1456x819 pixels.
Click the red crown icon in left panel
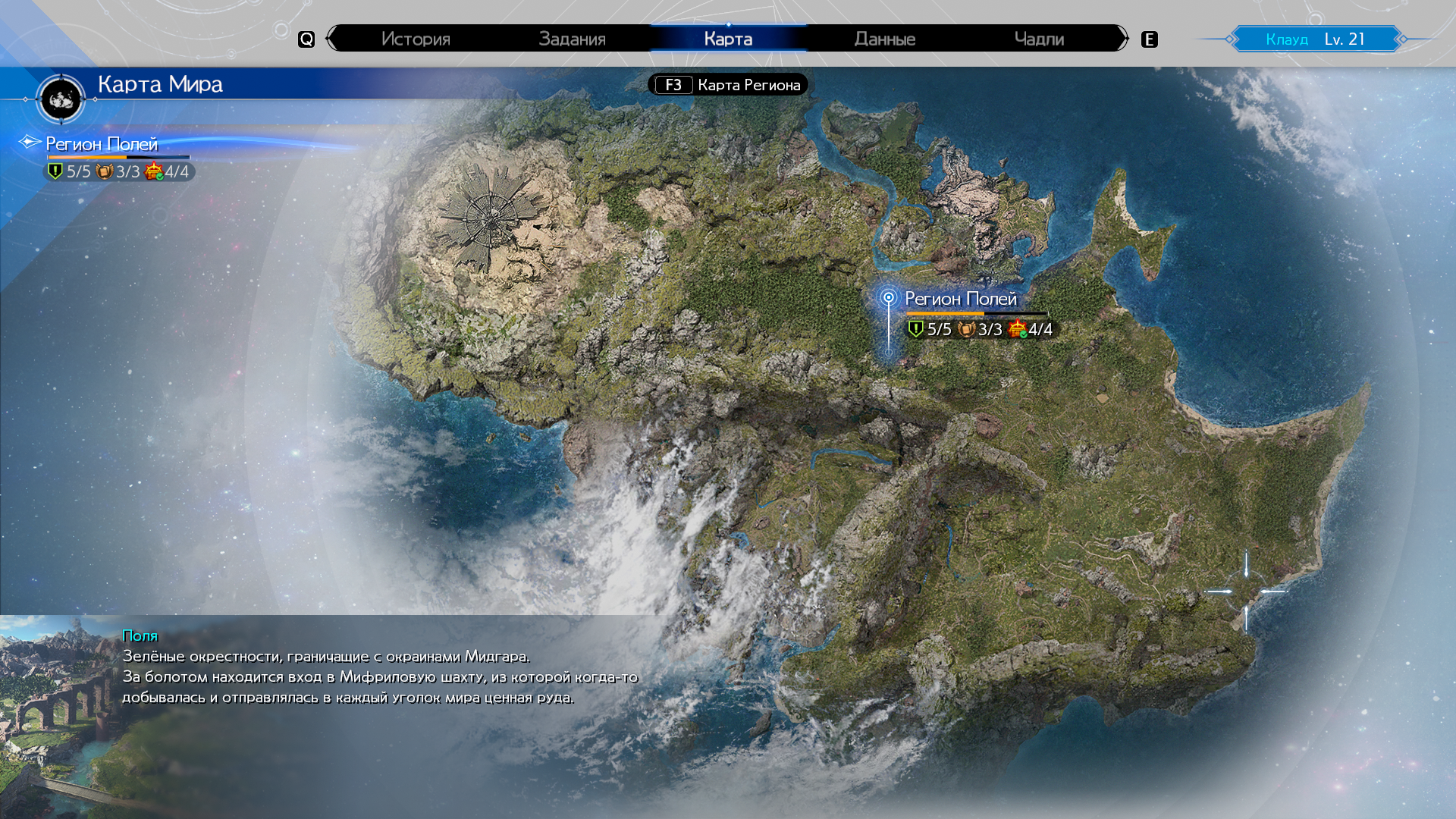(154, 171)
